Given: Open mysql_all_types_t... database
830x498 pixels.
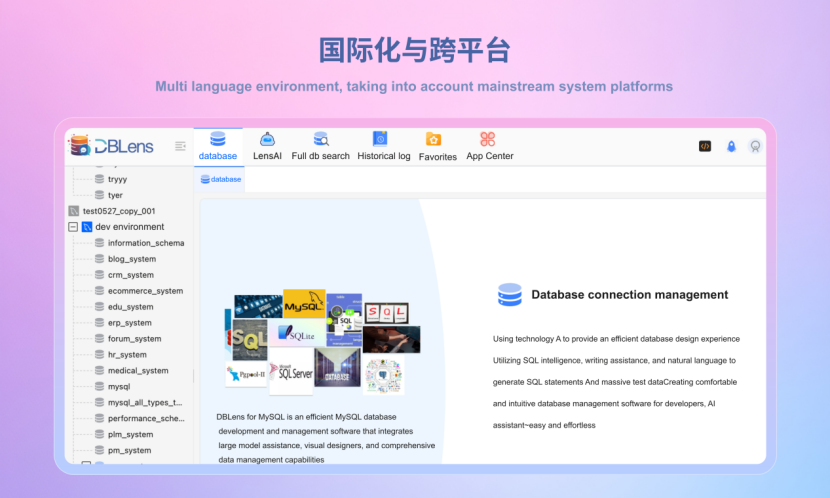Looking at the screenshot, I should 145,402.
